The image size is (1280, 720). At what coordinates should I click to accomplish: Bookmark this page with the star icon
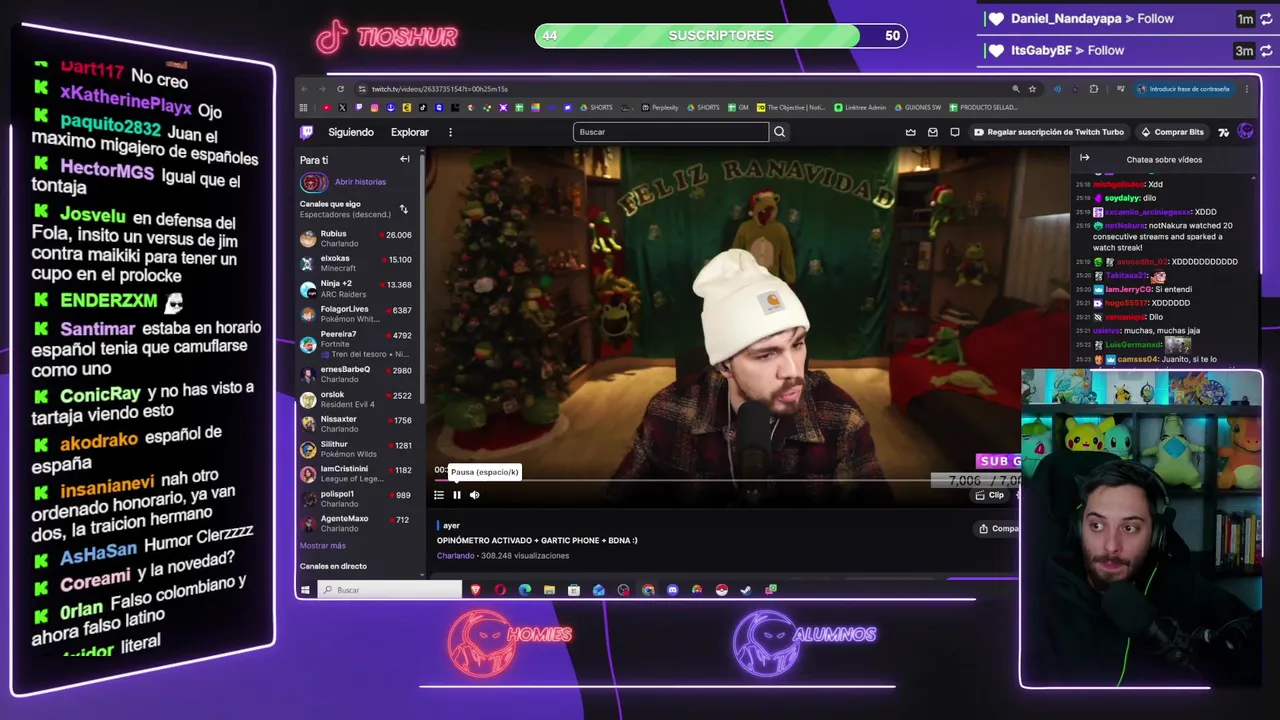[x=1033, y=89]
